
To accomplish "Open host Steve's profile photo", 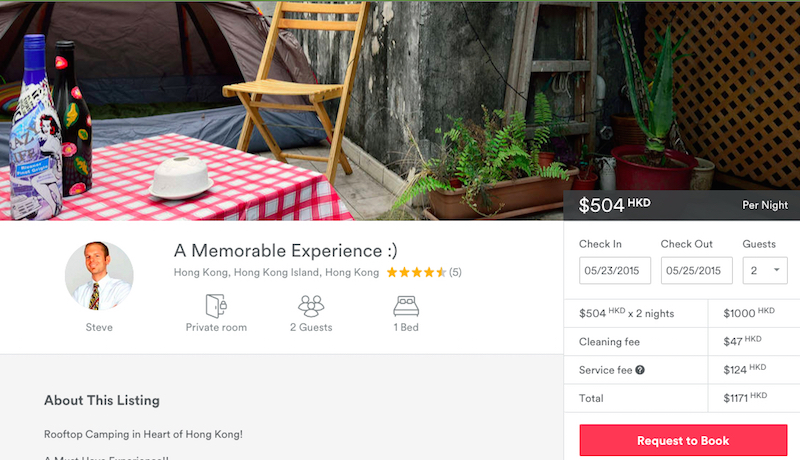I will pos(99,276).
